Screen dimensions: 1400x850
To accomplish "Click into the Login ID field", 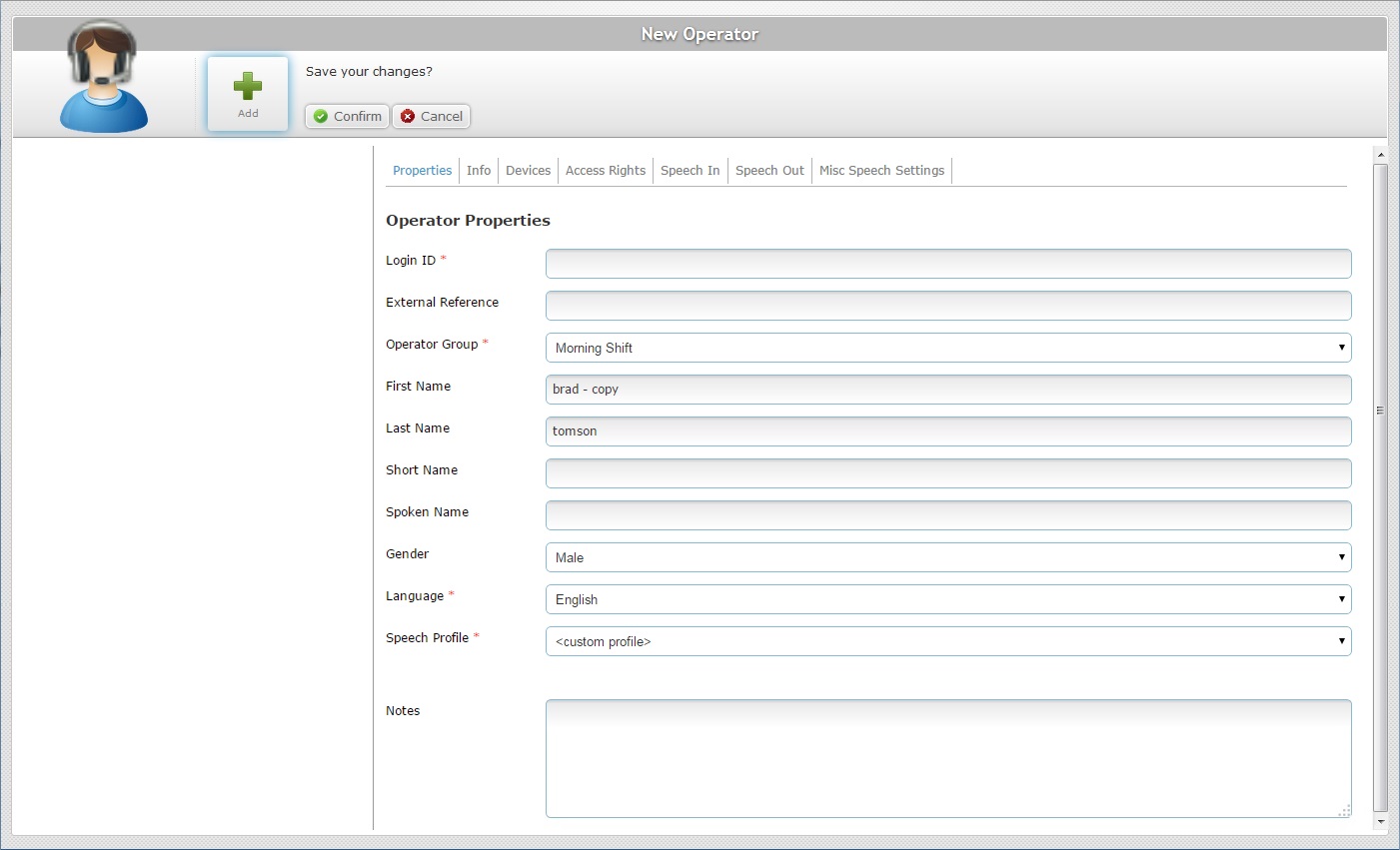I will pyautogui.click(x=948, y=264).
